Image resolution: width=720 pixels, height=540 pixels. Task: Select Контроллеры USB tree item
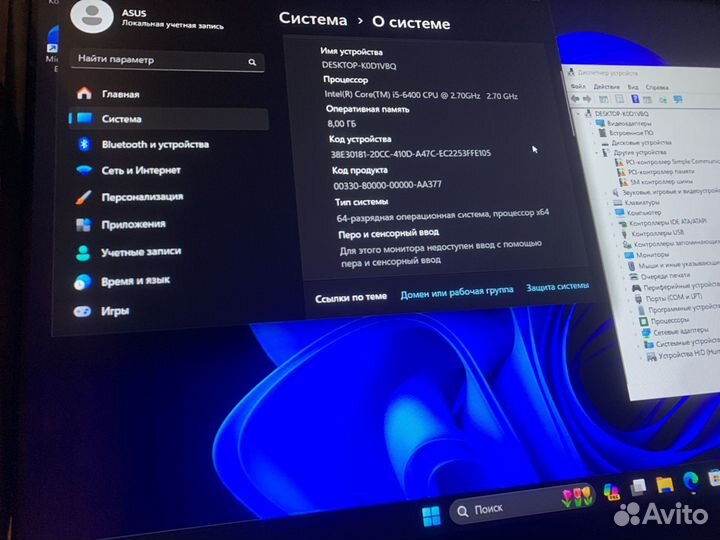(x=657, y=233)
